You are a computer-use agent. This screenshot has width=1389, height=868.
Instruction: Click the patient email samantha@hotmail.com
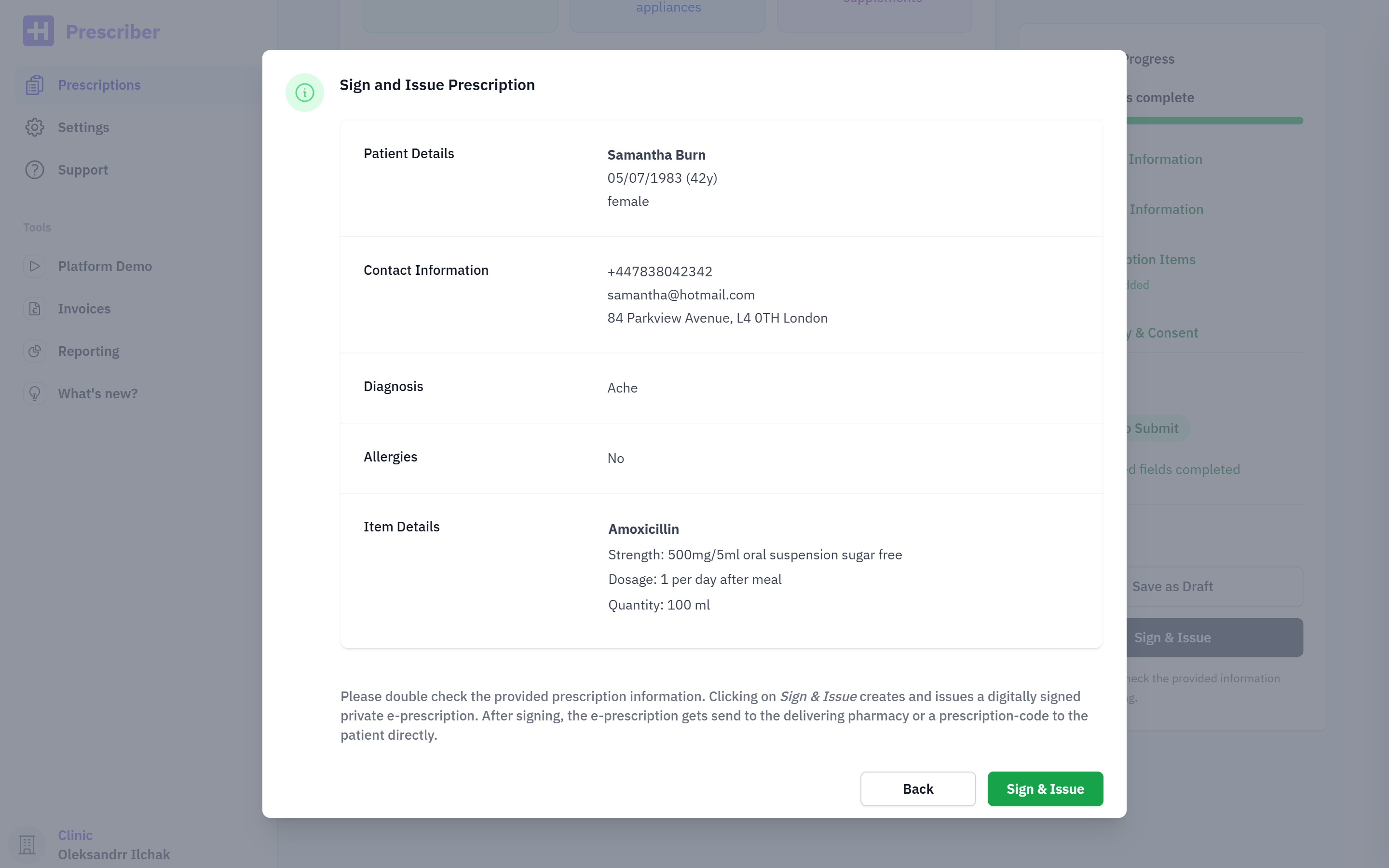681,295
